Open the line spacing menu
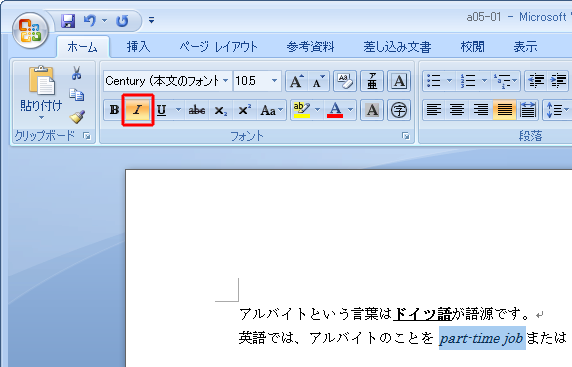Image resolution: width=572 pixels, height=367 pixels. click(x=557, y=110)
